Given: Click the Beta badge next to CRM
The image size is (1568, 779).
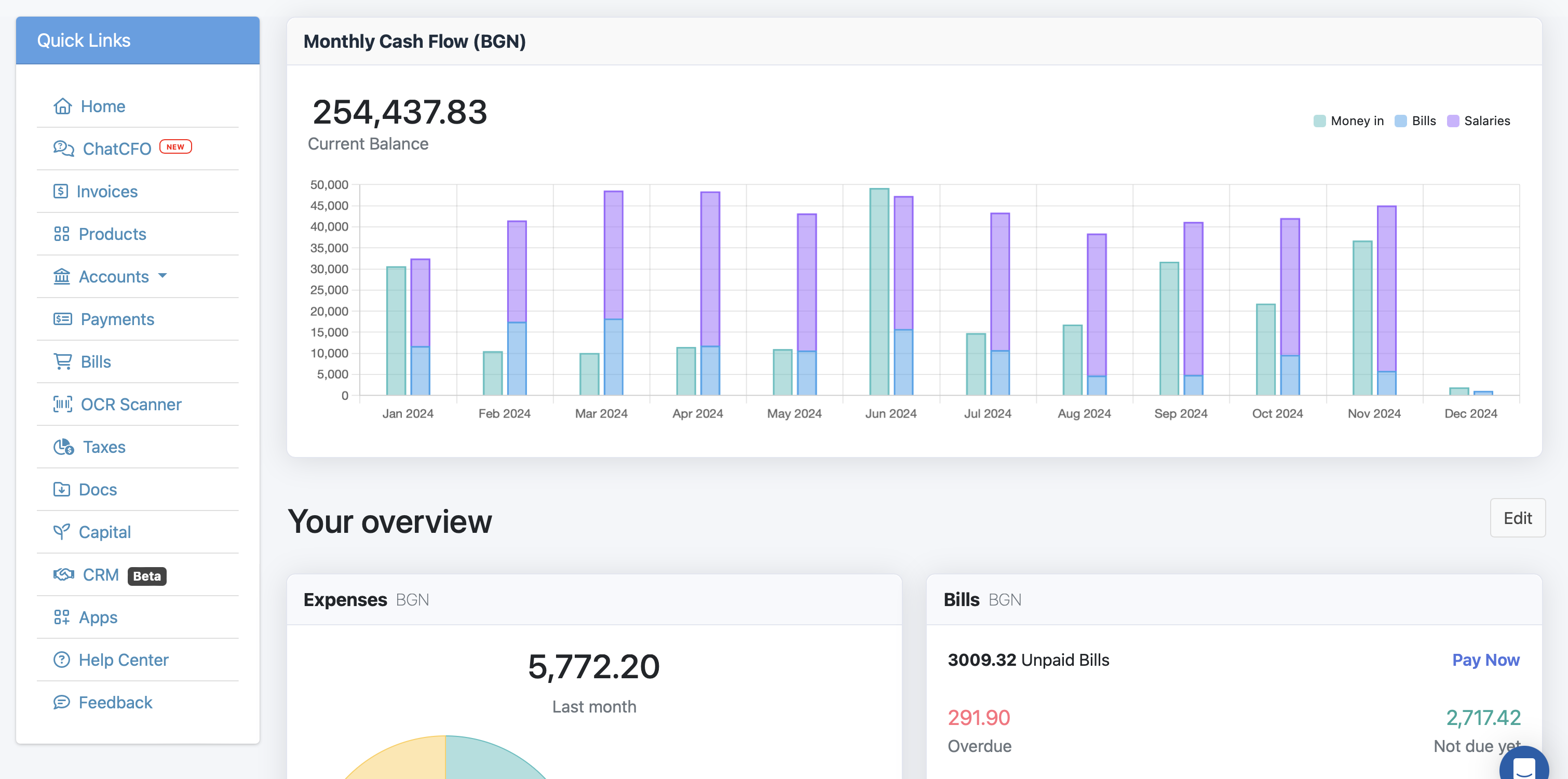Looking at the screenshot, I should 147,575.
